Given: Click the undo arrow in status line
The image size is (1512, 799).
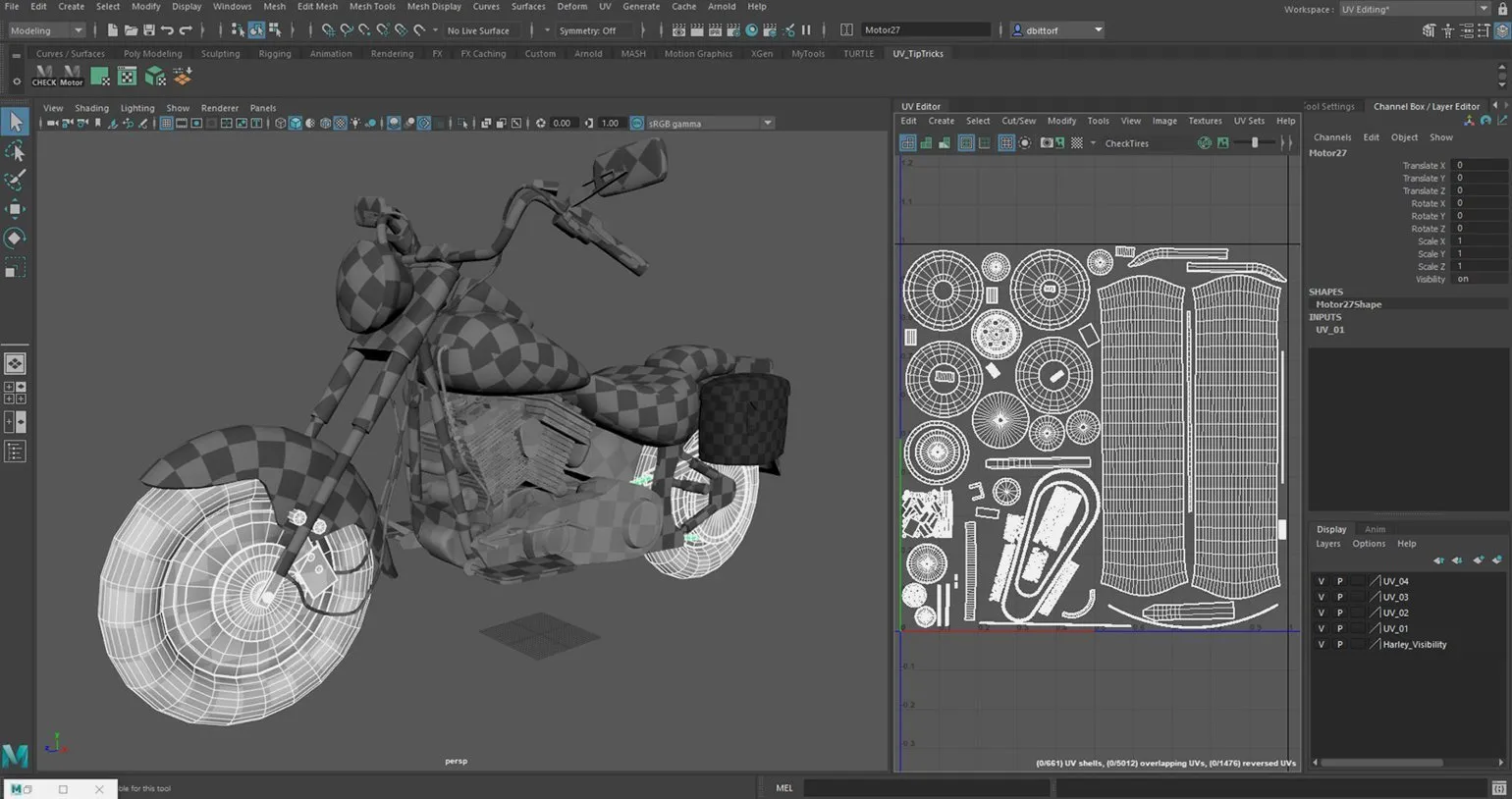Looking at the screenshot, I should (x=167, y=30).
